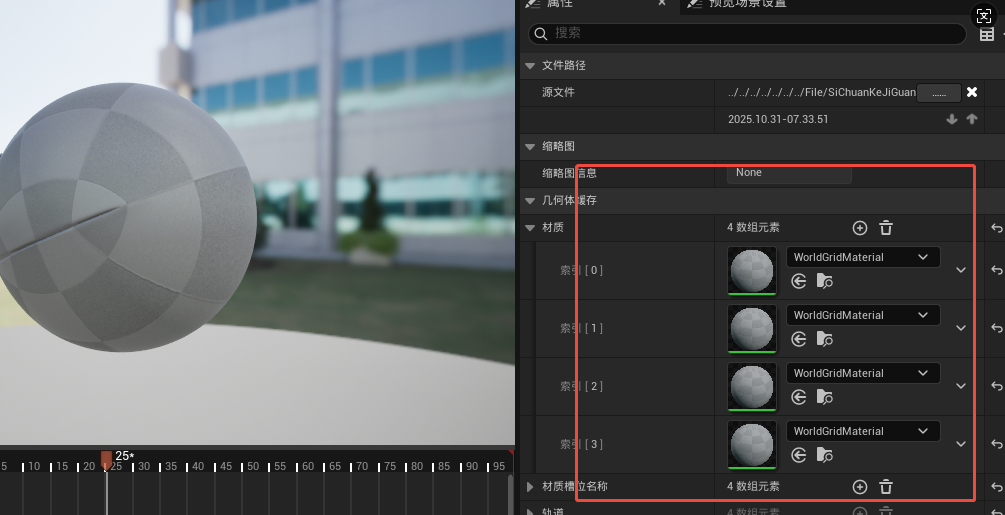Click the down arrow next to the timestamp
Image resolution: width=1005 pixels, height=515 pixels.
[x=952, y=119]
